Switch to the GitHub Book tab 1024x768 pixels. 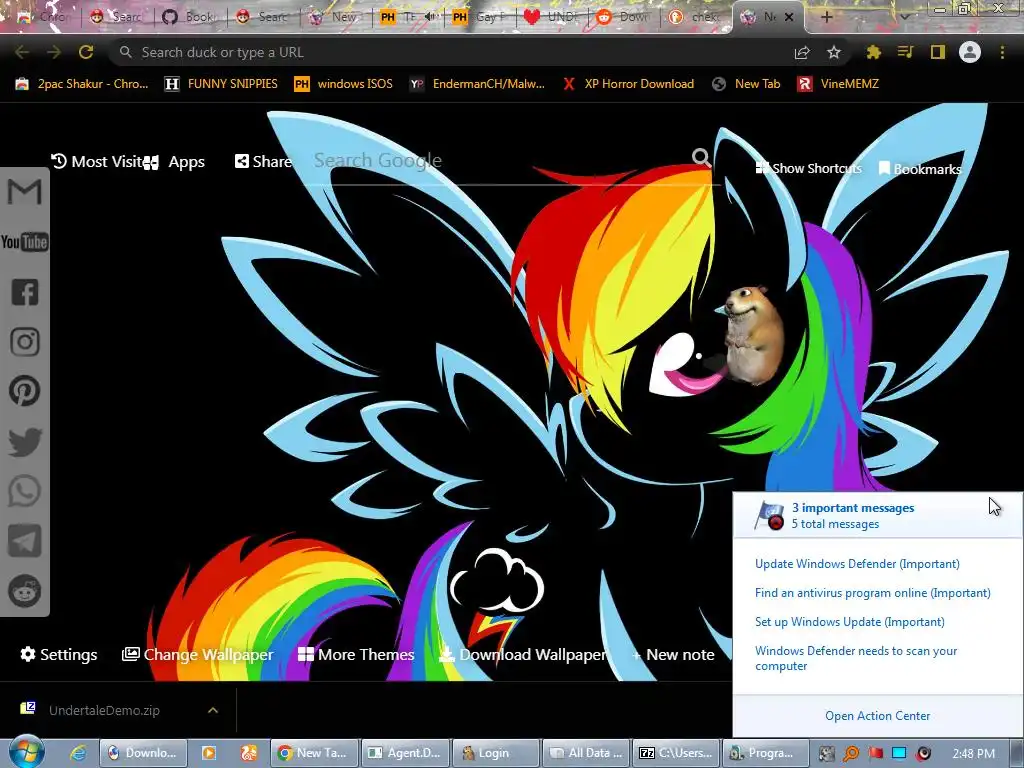point(190,17)
